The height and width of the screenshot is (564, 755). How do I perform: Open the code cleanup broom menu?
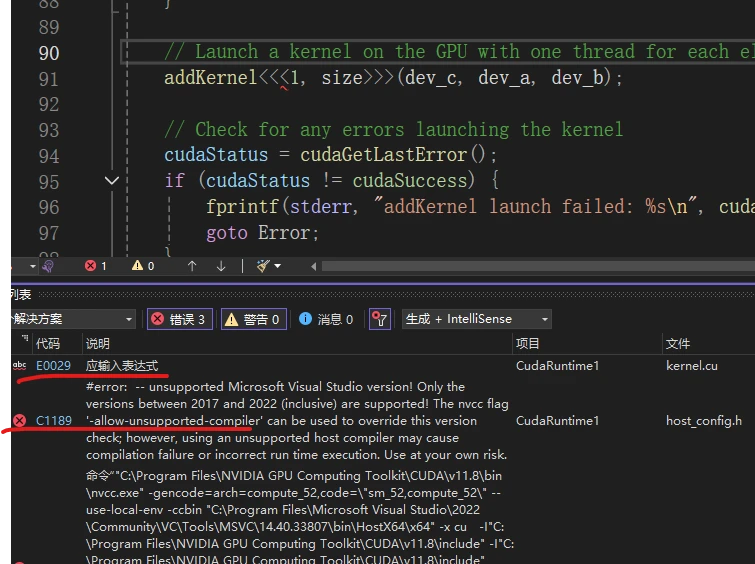[x=268, y=266]
